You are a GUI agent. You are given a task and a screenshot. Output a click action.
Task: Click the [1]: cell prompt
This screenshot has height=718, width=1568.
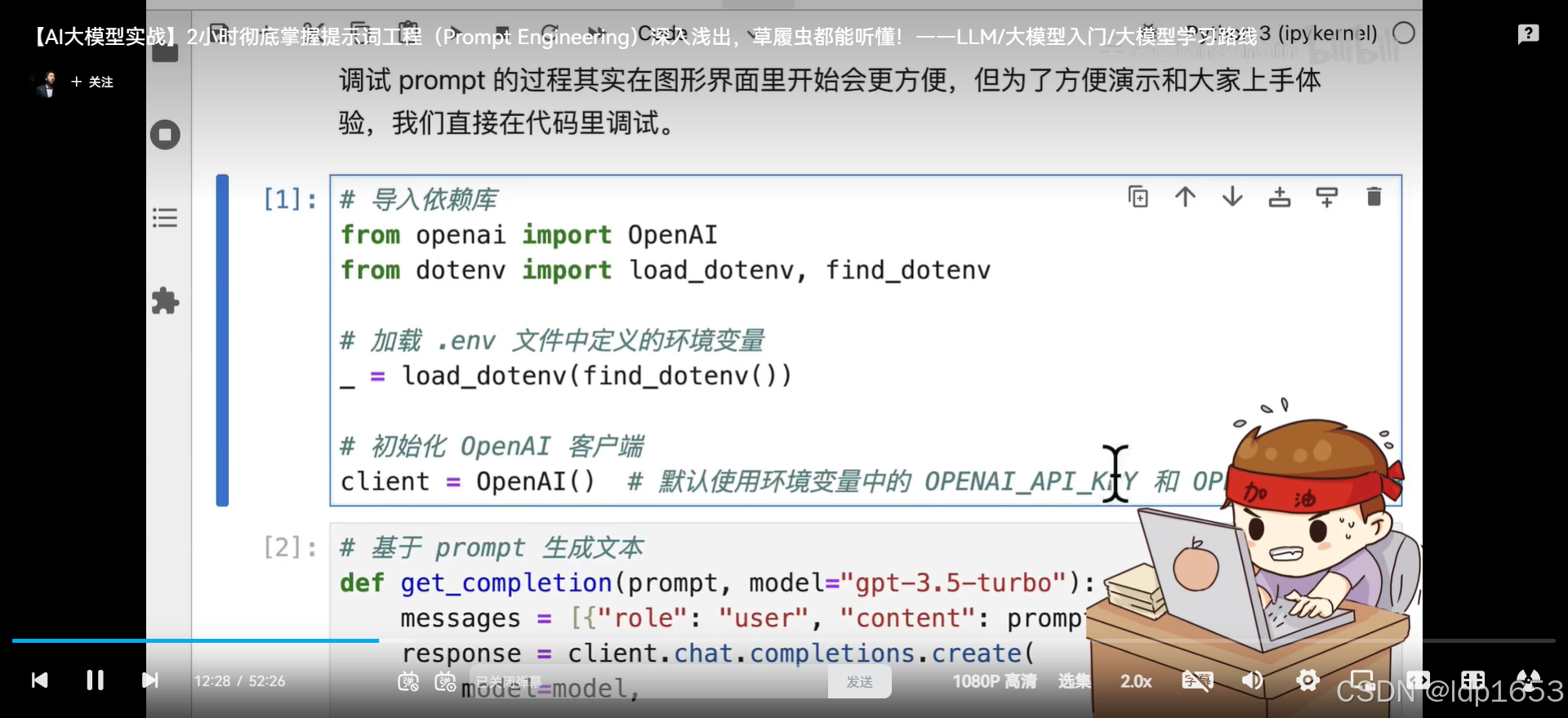click(x=290, y=199)
